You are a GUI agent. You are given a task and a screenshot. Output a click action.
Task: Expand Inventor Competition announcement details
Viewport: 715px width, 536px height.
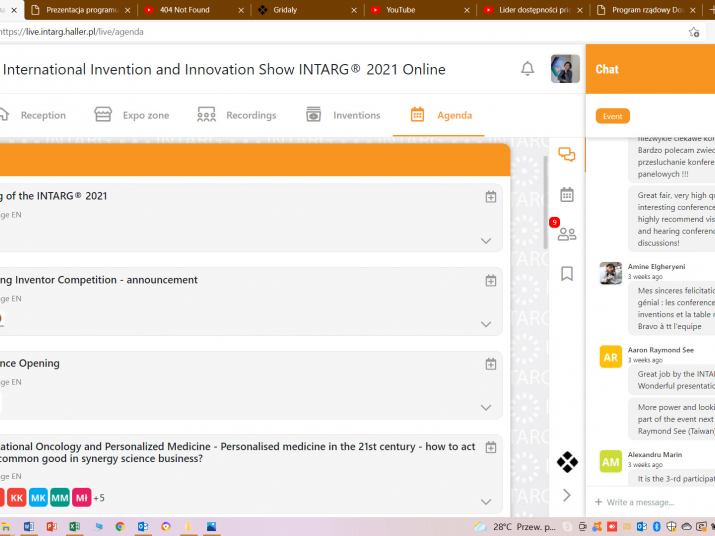click(486, 324)
